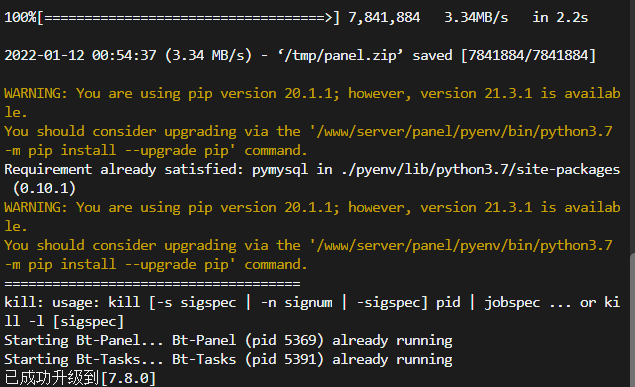Viewport: 635px width, 387px height.
Task: Click the terminal scrollbar thumb at right edge
Action: pos(632,320)
